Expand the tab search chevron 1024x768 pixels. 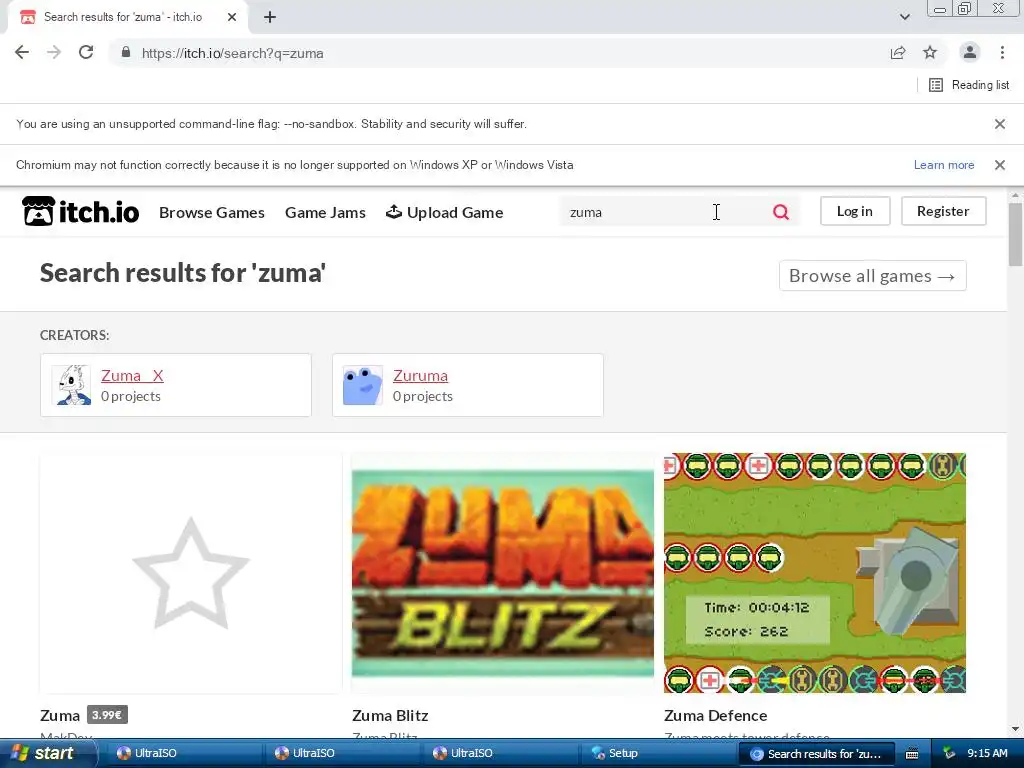[x=904, y=17]
